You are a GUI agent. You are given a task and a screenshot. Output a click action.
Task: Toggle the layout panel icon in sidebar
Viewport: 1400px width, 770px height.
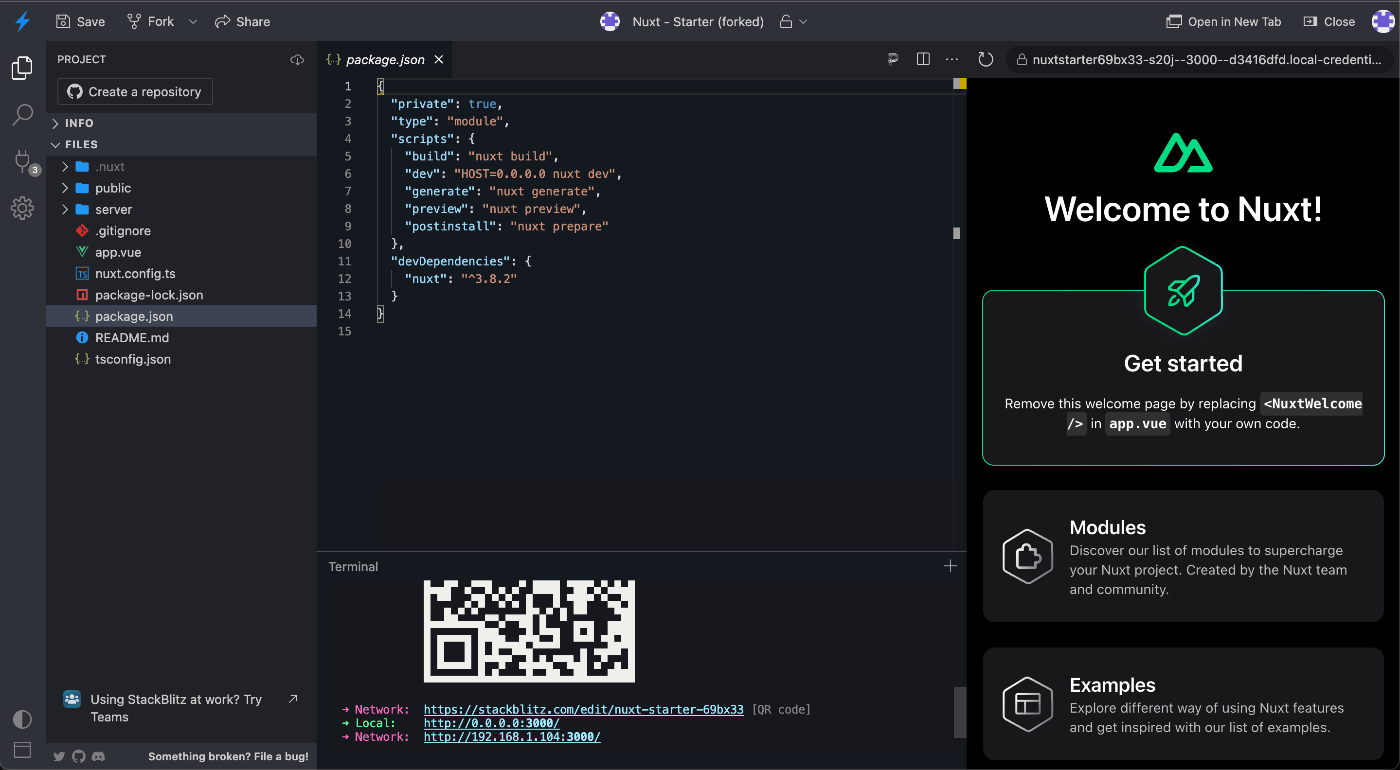[x=22, y=749]
